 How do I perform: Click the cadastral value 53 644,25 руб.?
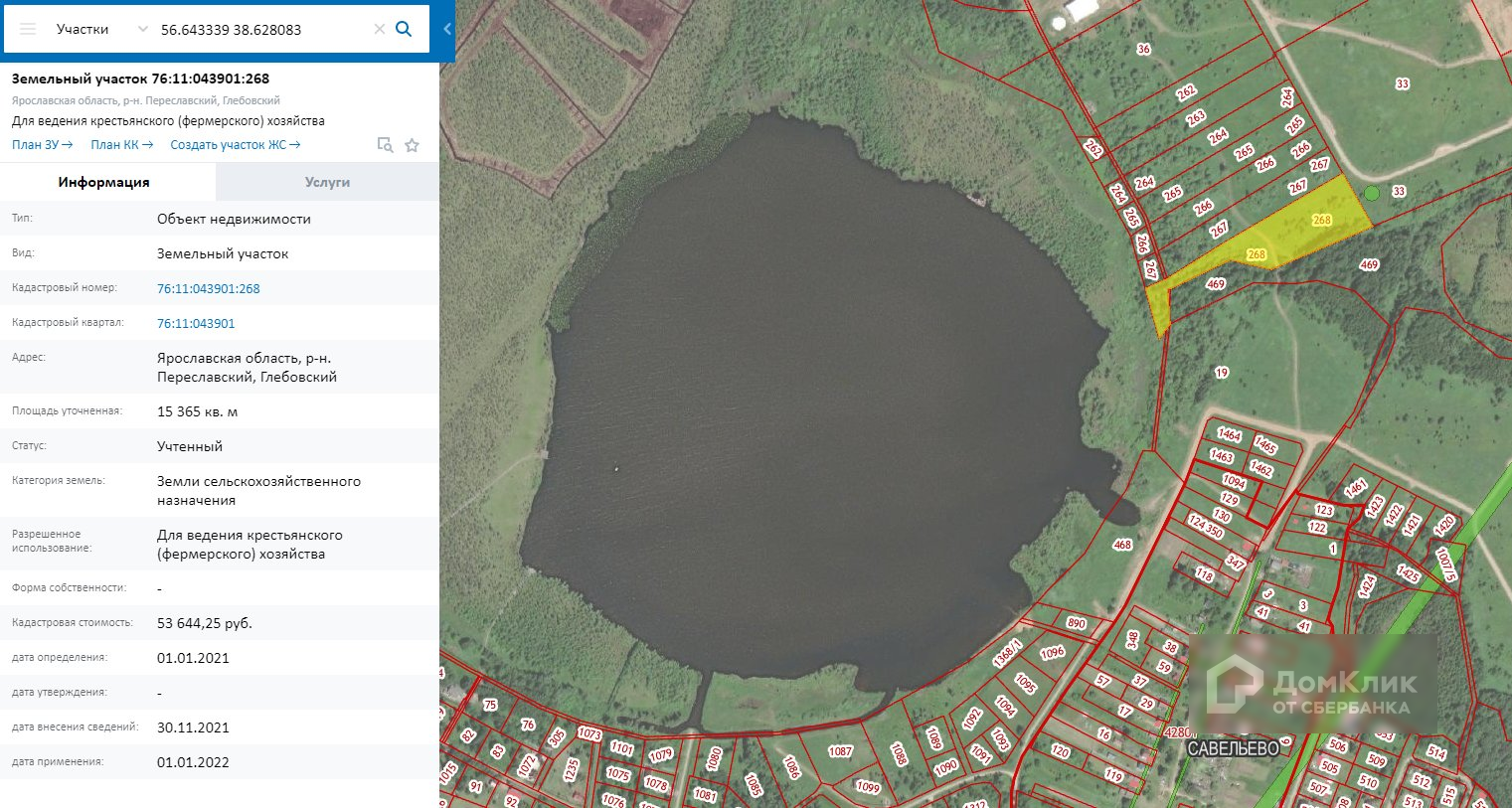pos(205,623)
